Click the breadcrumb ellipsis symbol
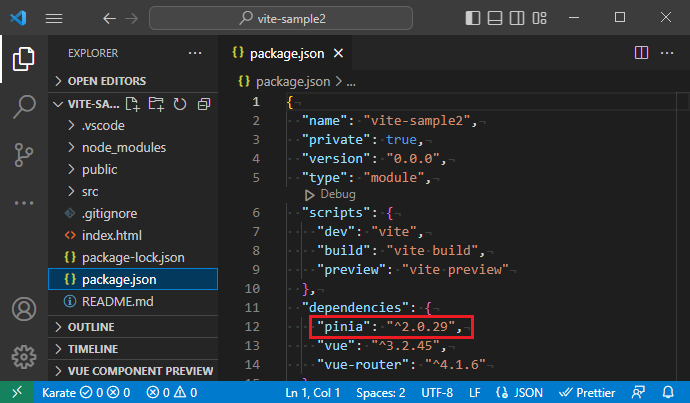690x403 pixels. [351, 82]
